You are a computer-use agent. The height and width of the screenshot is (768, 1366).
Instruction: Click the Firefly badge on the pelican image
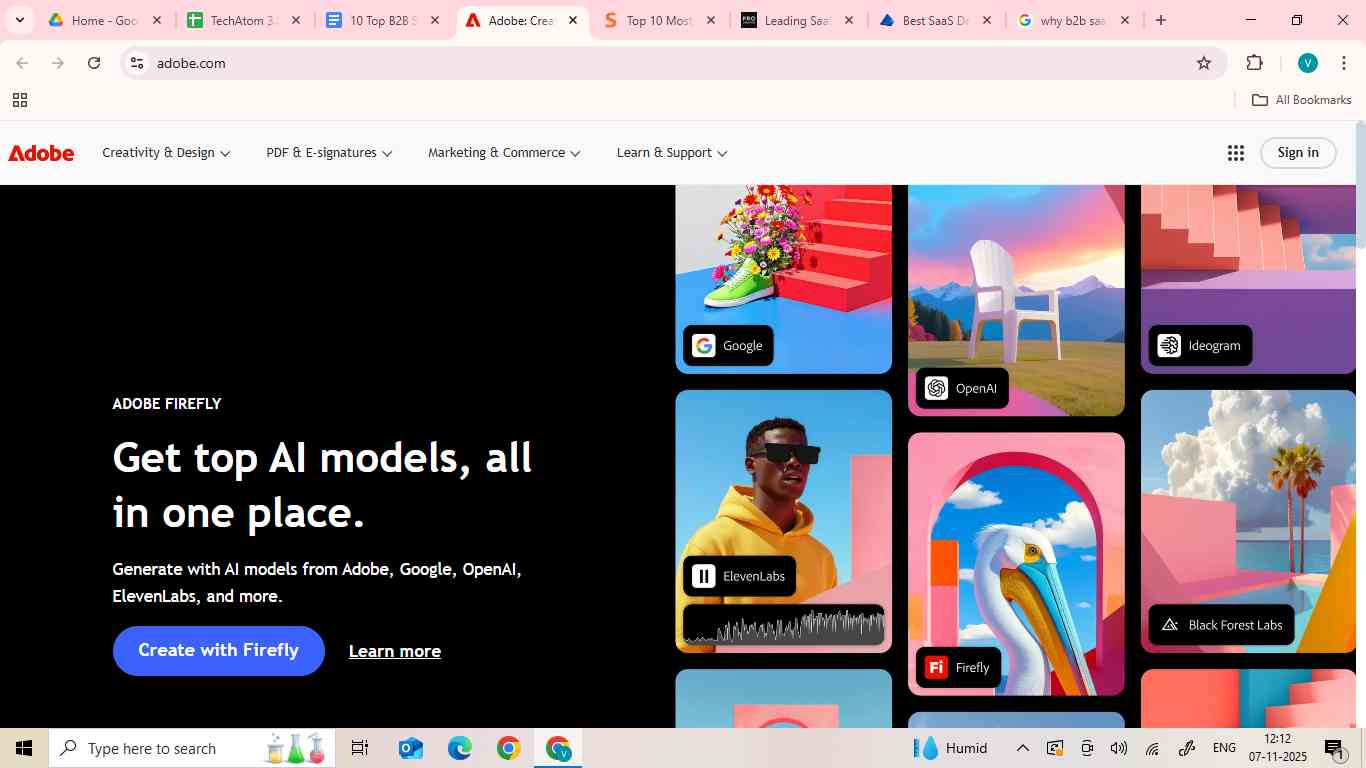[x=956, y=667]
